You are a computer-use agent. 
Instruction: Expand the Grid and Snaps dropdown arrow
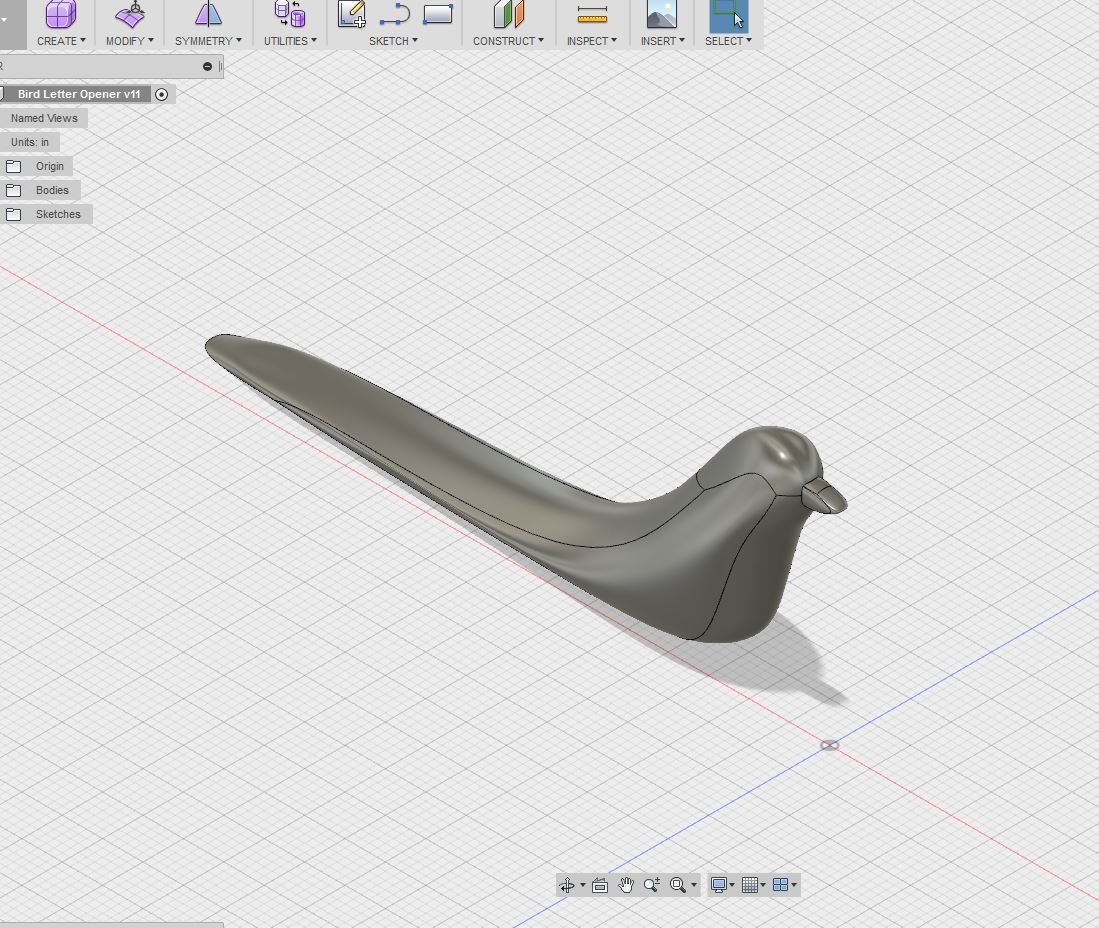pos(763,885)
